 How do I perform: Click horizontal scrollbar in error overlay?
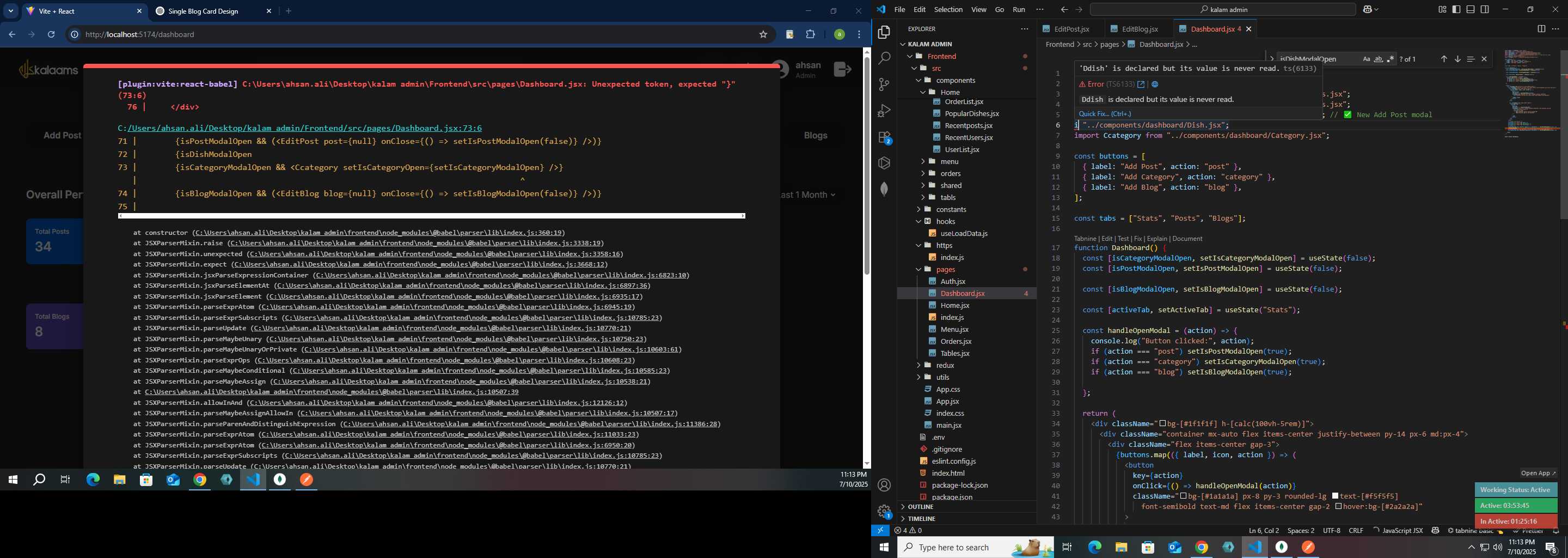point(432,216)
